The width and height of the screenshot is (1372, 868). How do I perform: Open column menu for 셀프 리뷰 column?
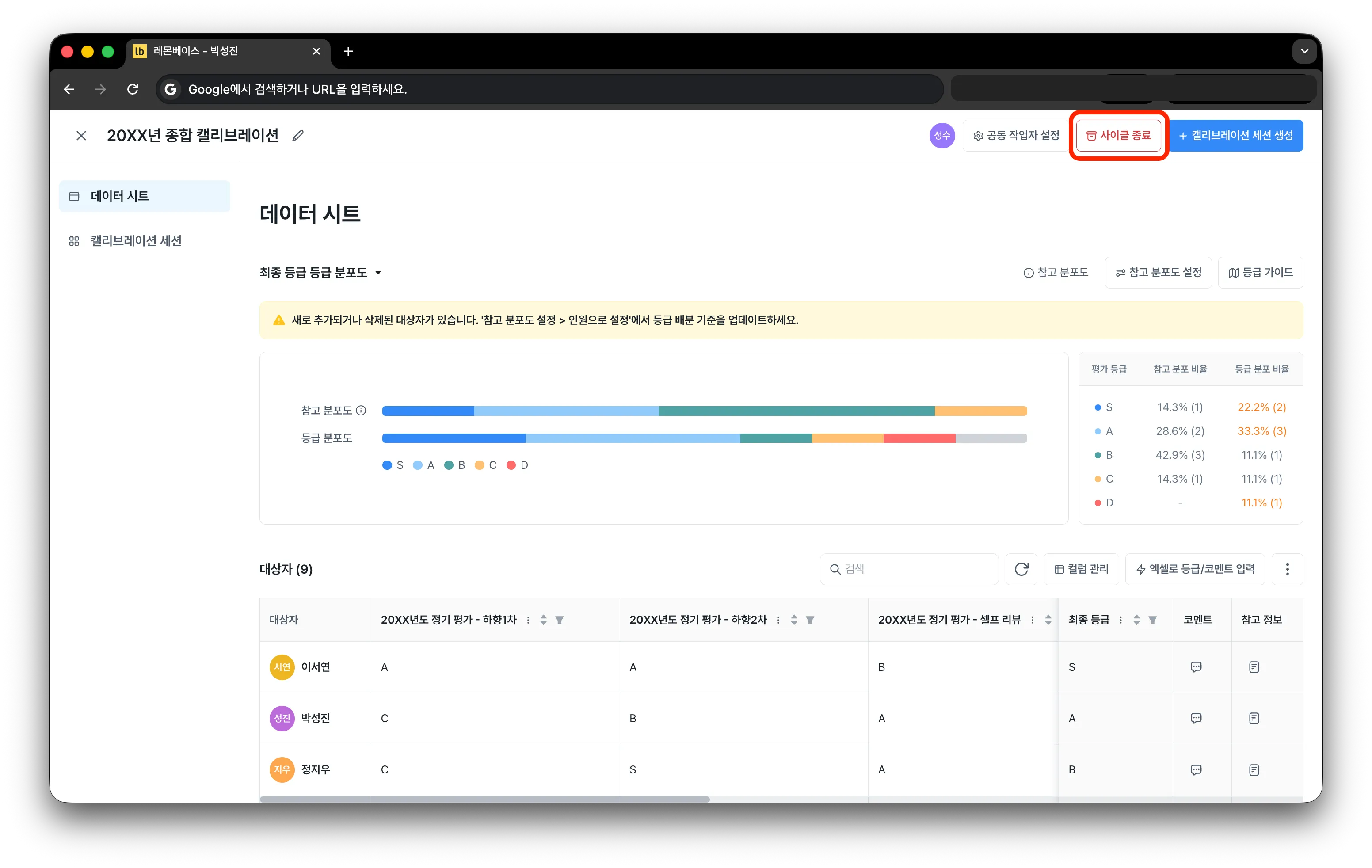pos(1033,620)
